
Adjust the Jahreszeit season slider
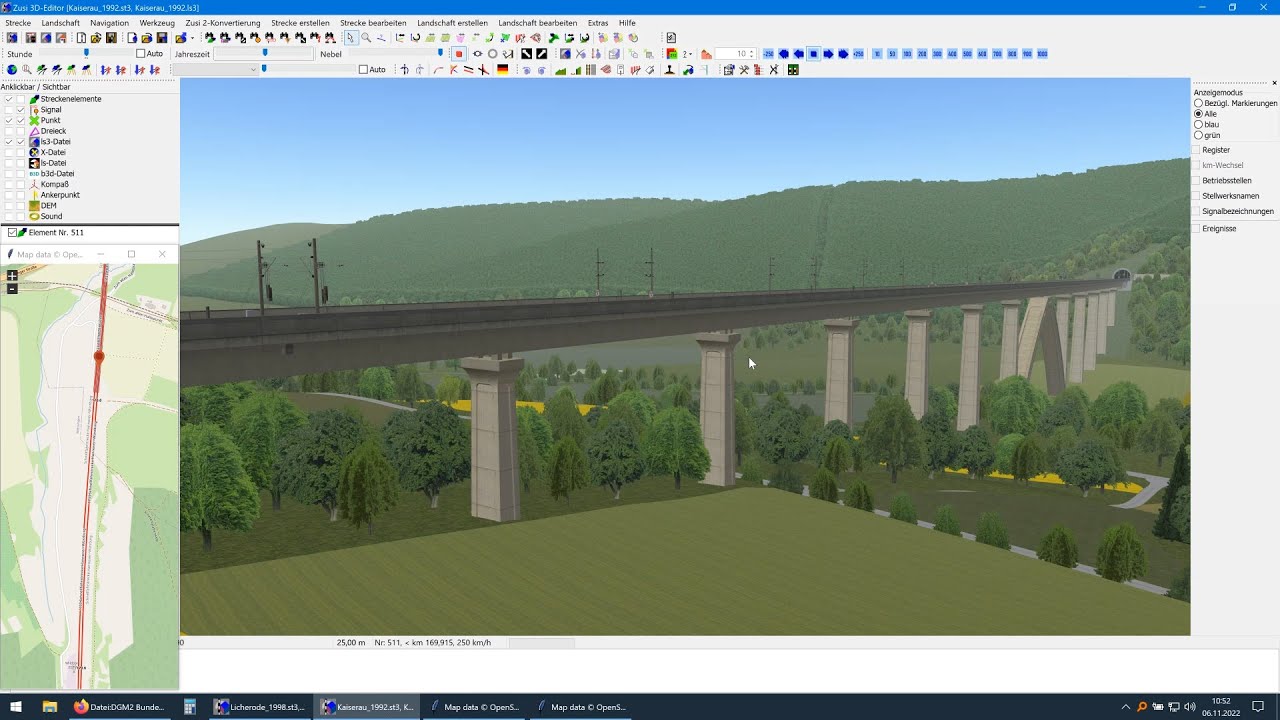[264, 53]
